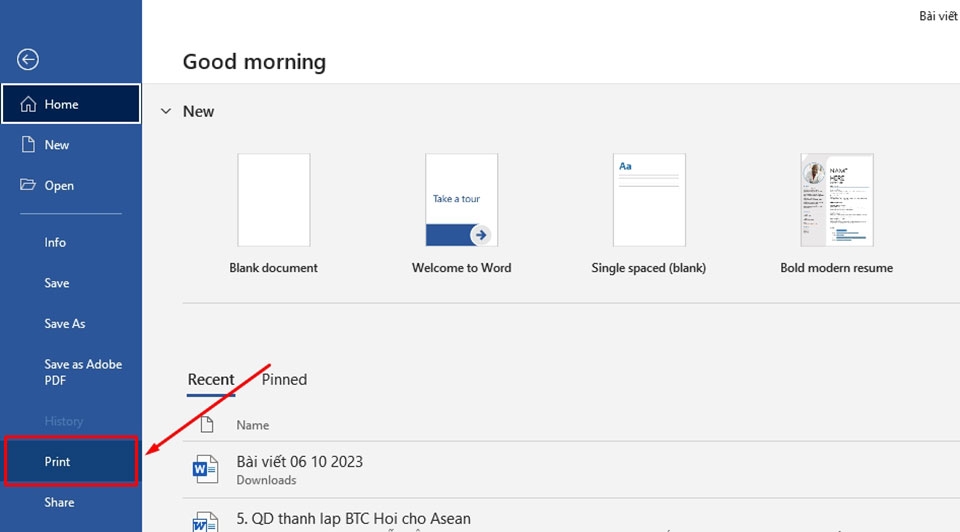This screenshot has width=960, height=532.
Task: Open the Welcome to Word tour template
Action: pyautogui.click(x=461, y=200)
